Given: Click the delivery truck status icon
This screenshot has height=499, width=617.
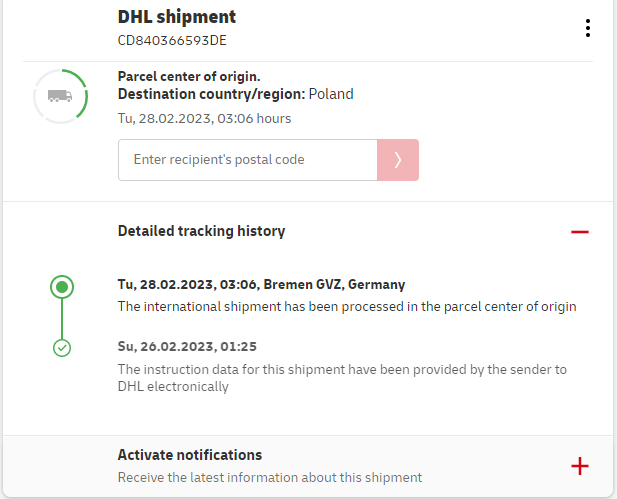Looking at the screenshot, I should click(x=60, y=96).
